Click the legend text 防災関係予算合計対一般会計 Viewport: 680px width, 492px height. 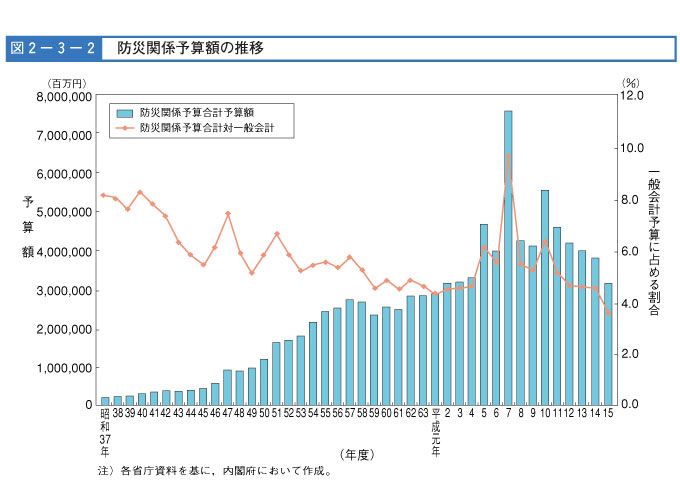(x=207, y=128)
